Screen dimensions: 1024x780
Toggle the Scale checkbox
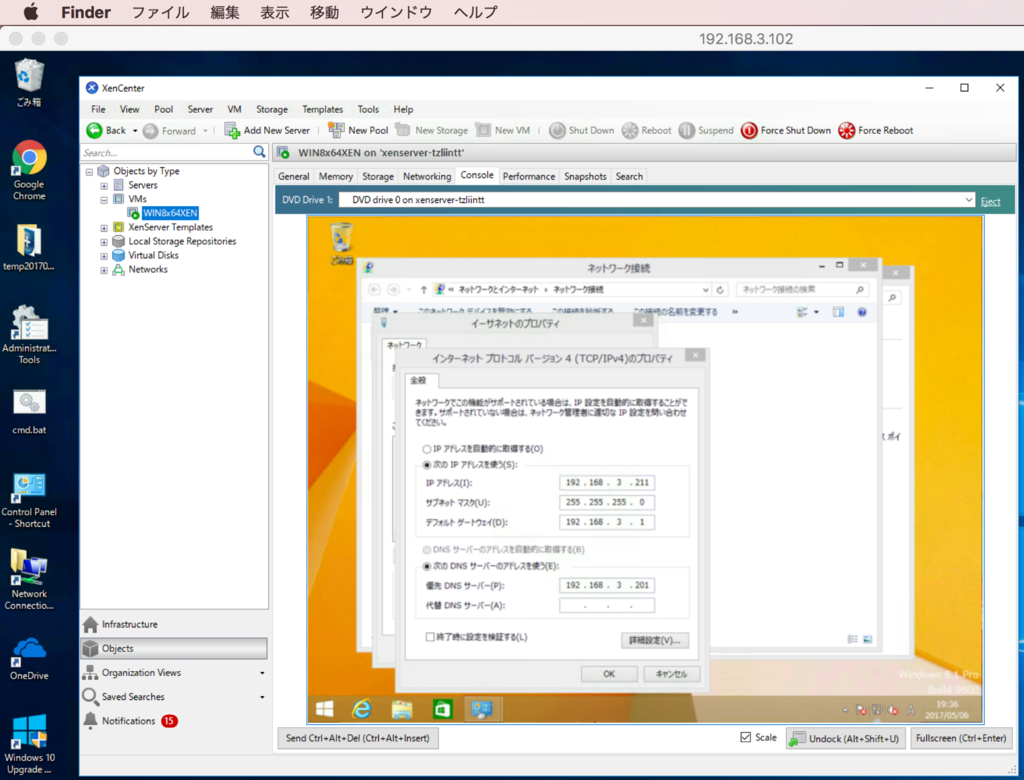point(746,737)
